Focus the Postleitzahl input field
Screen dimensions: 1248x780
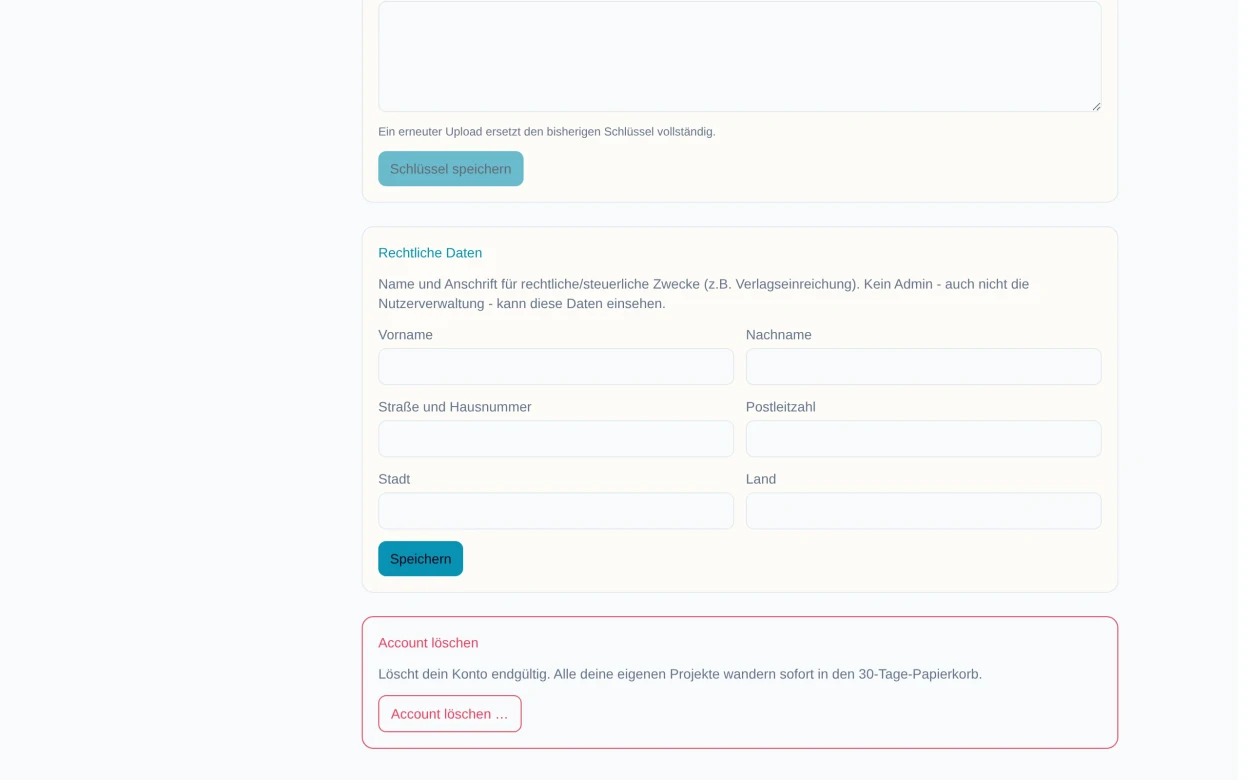[x=923, y=439]
